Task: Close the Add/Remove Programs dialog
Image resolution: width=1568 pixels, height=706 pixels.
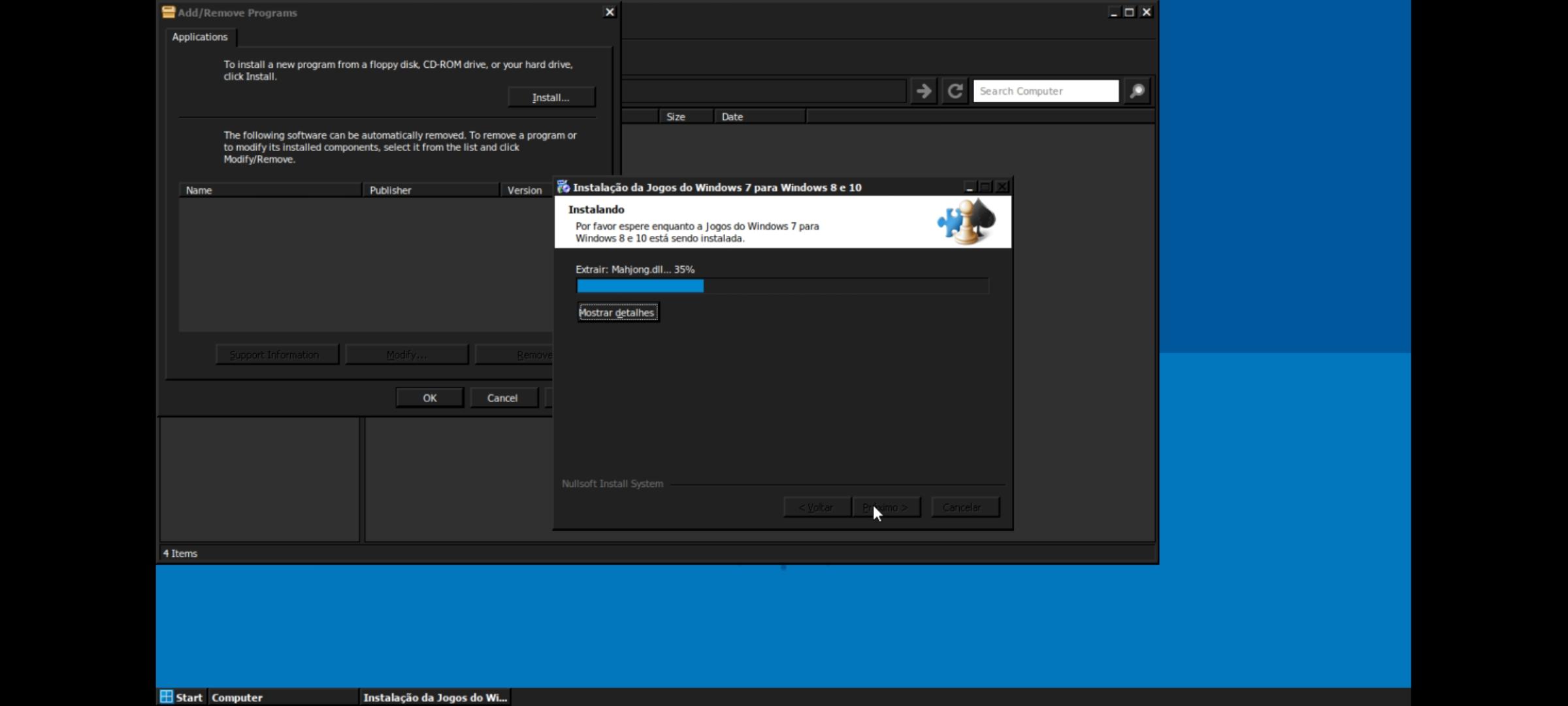Action: pos(610,12)
